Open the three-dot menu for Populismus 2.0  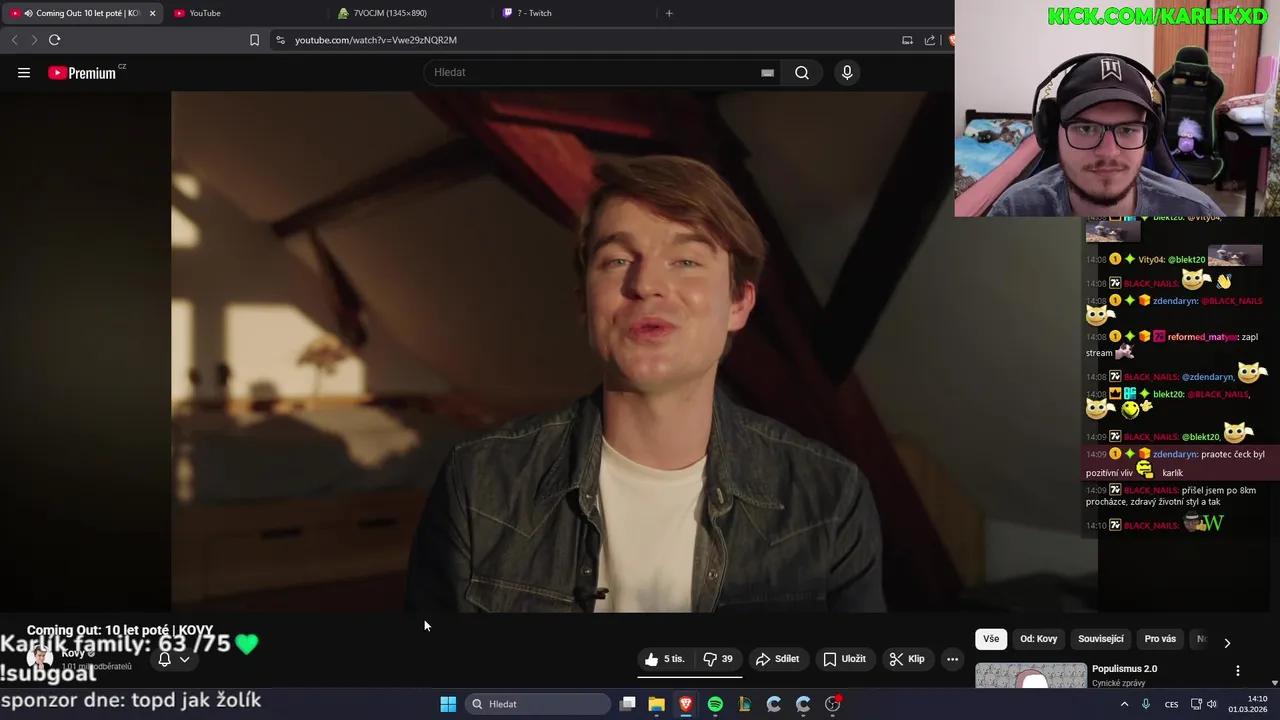point(1238,670)
